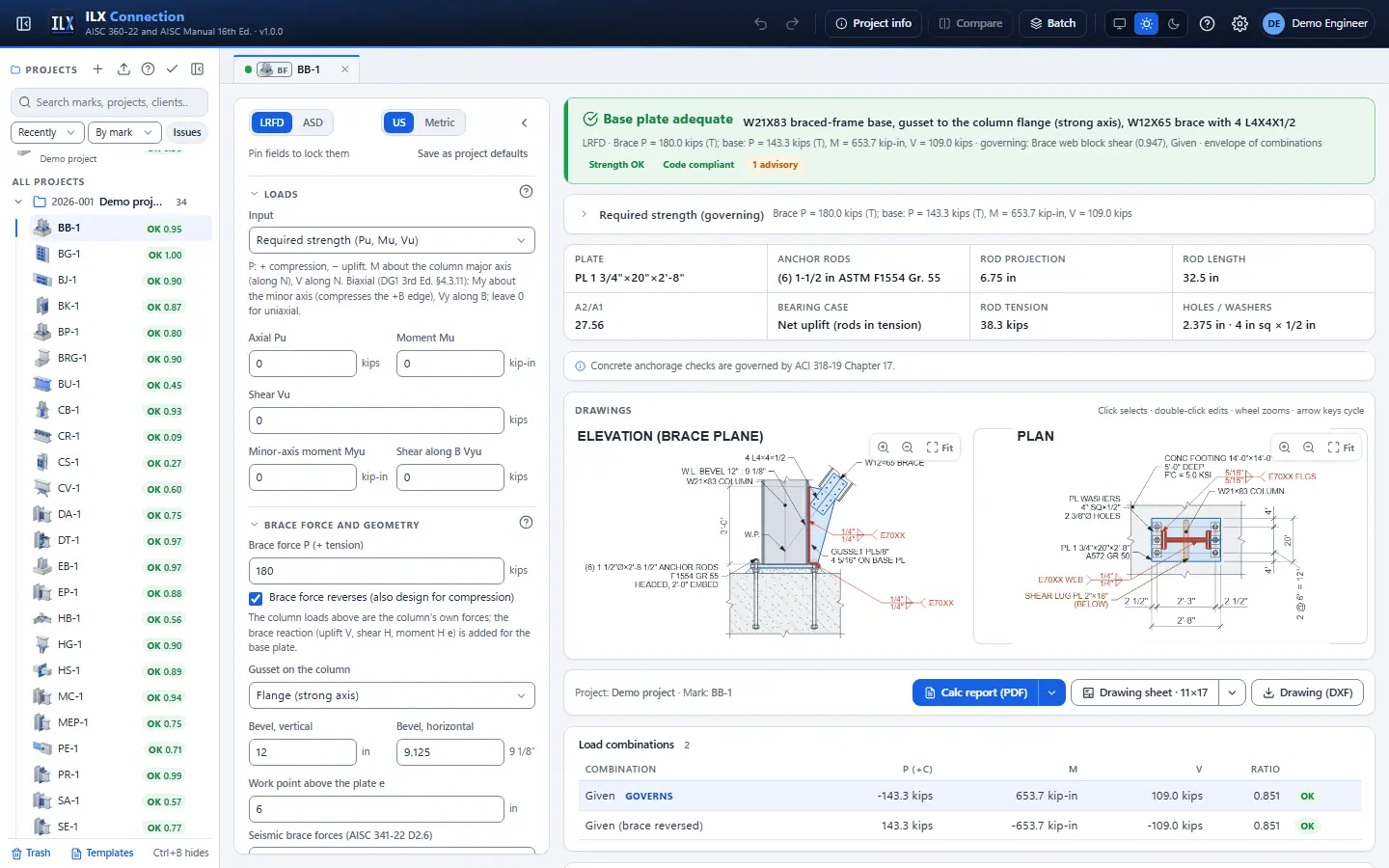This screenshot has width=1389, height=868.
Task: Toggle sidebar panel icon at top left
Action: point(24,23)
